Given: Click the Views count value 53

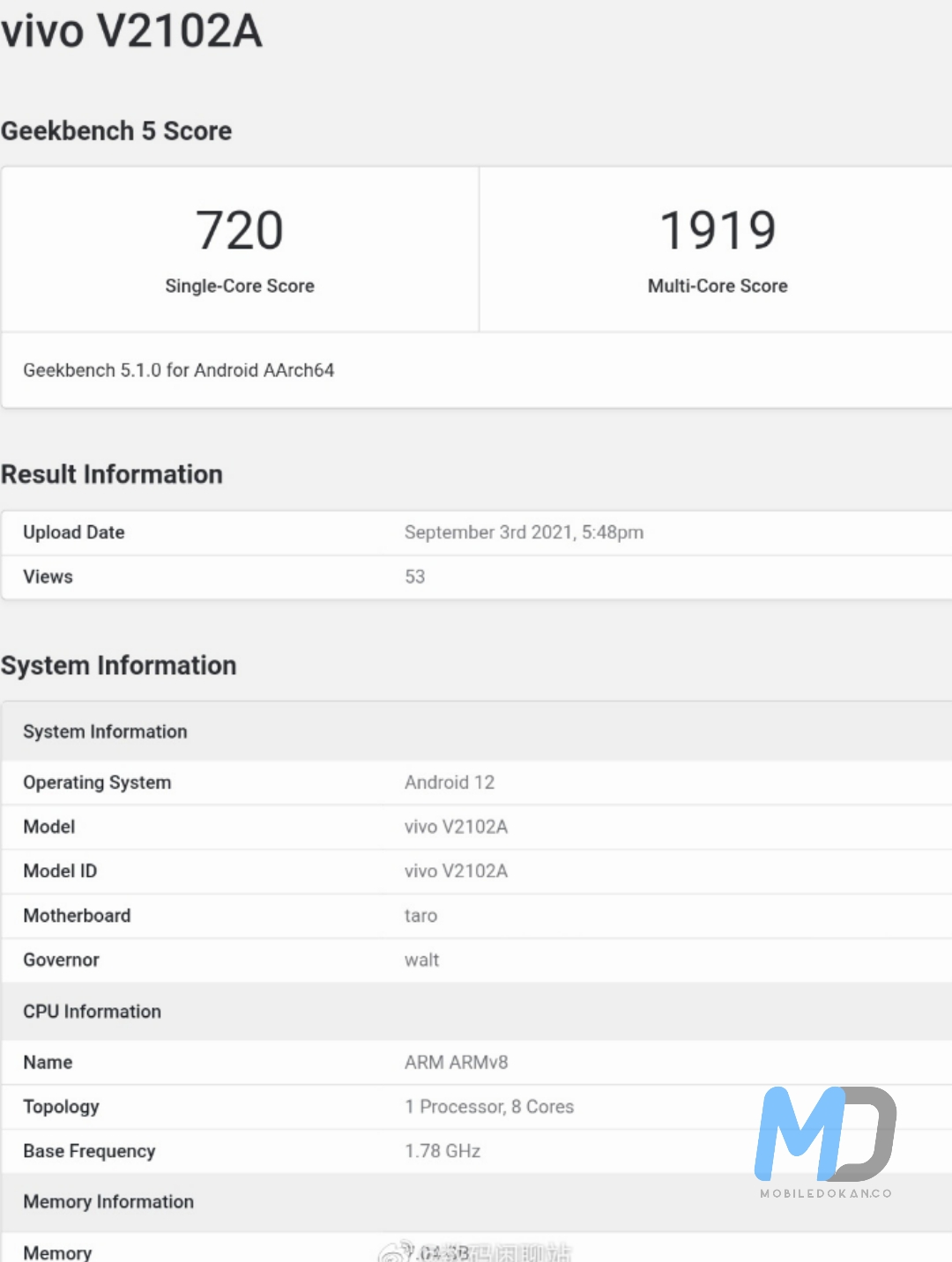Looking at the screenshot, I should tap(414, 576).
